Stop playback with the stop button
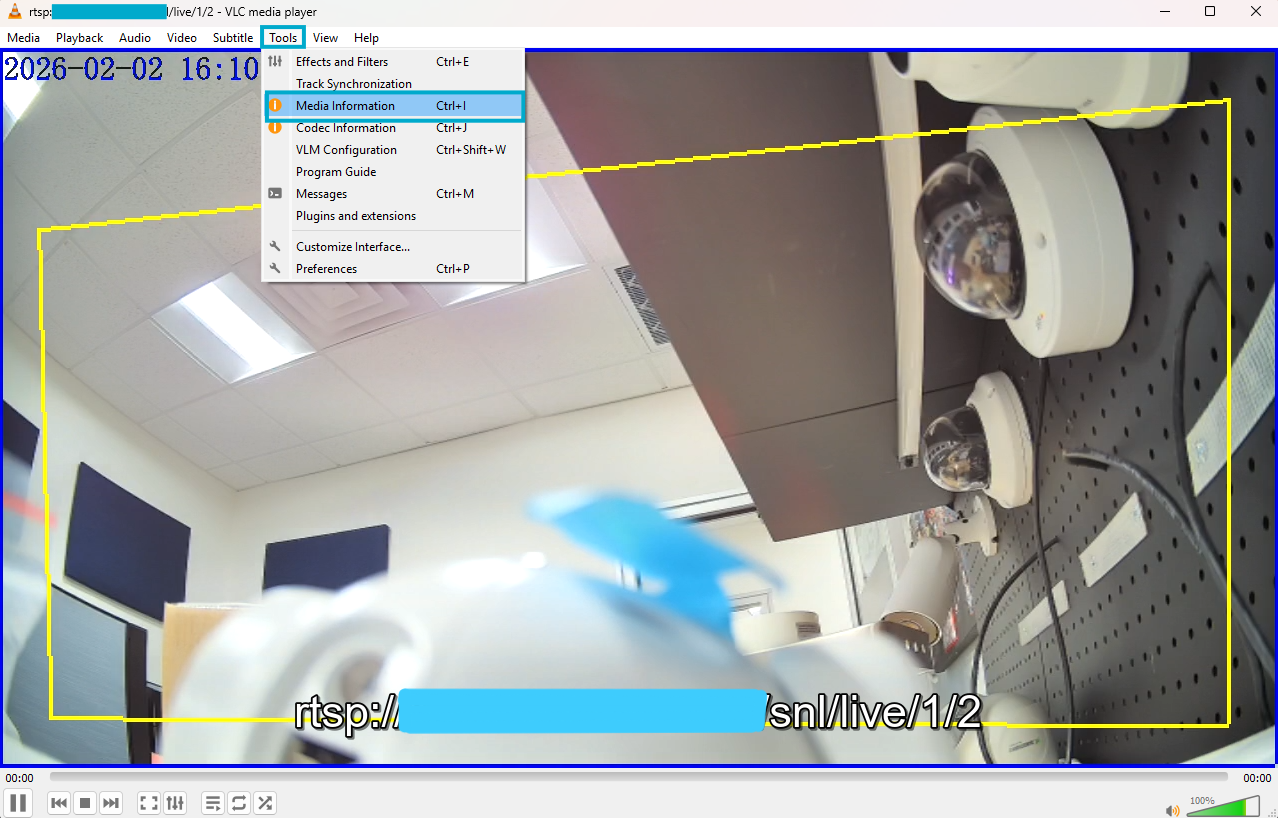Viewport: 1278px width, 818px height. pos(85,802)
